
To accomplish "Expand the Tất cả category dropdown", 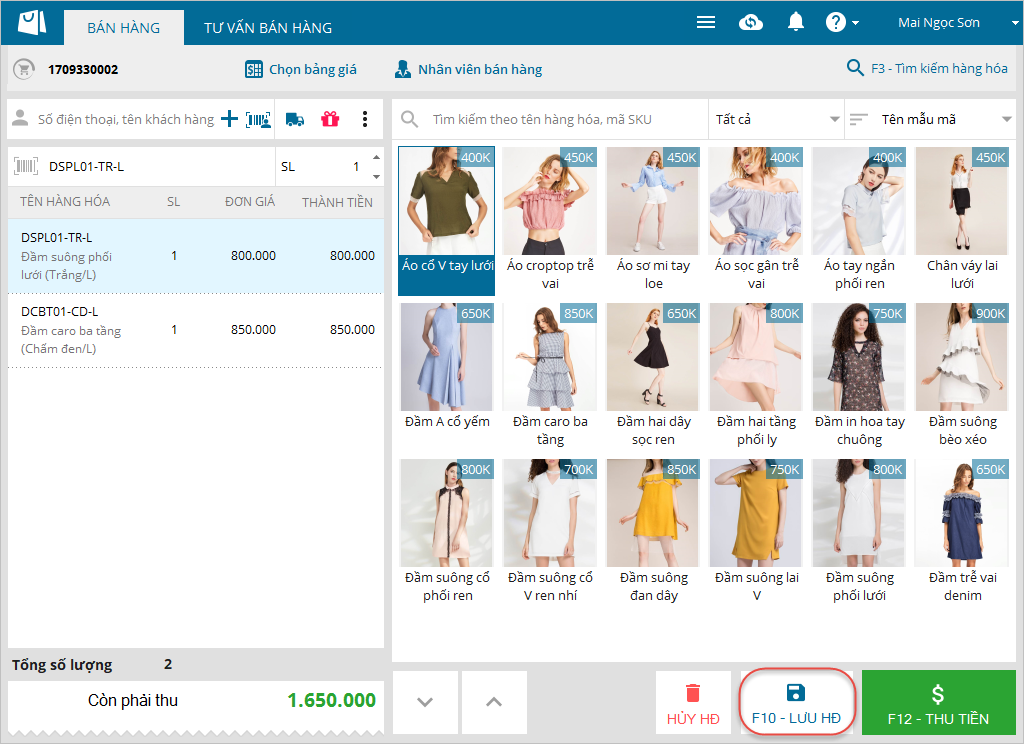I will 776,119.
